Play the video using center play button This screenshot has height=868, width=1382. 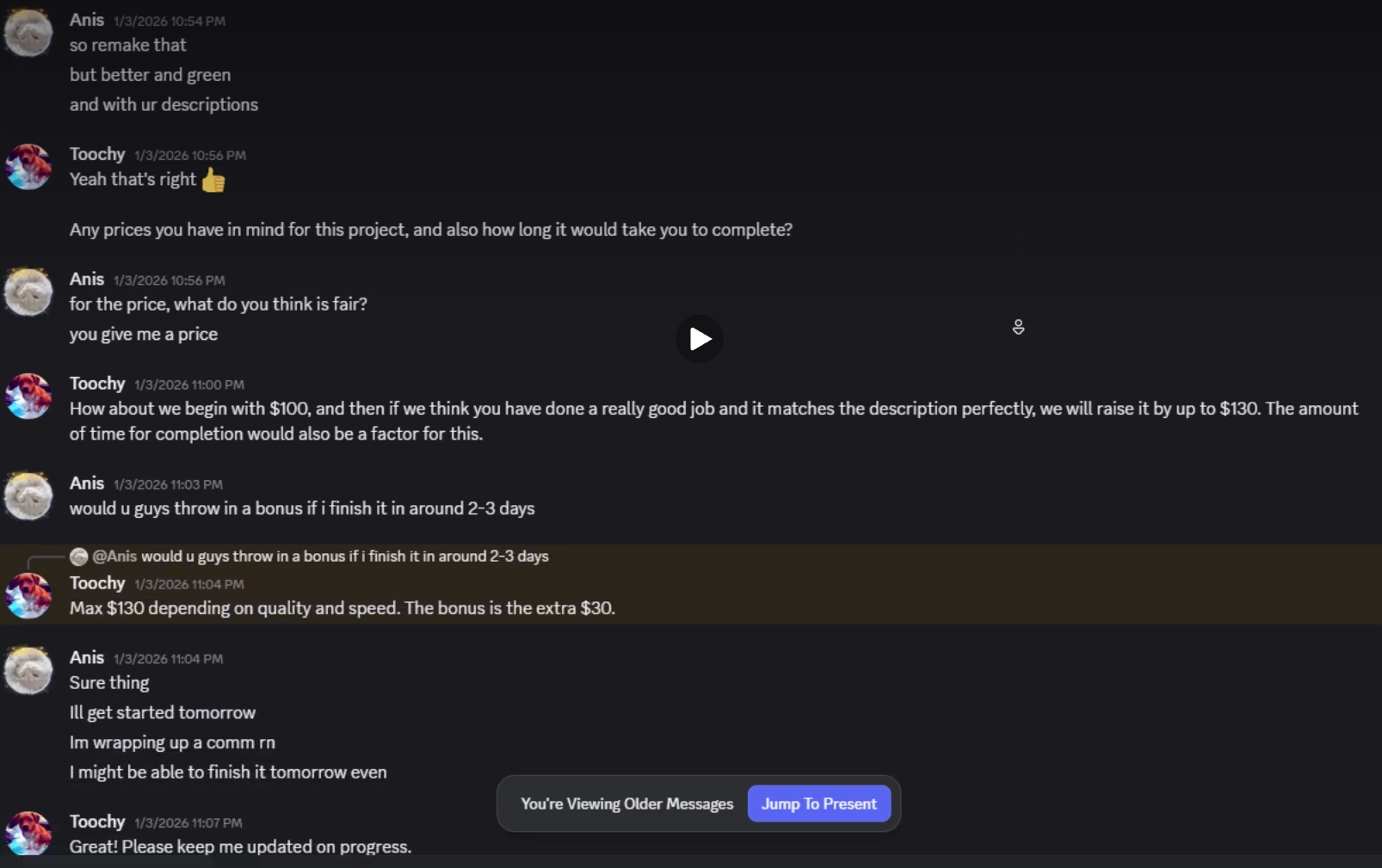tap(700, 339)
